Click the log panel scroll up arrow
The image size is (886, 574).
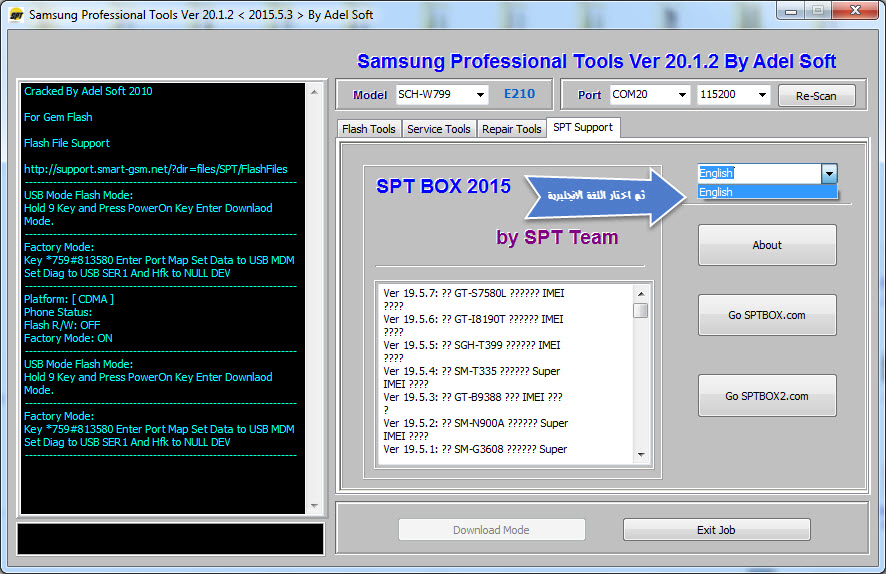coord(314,92)
